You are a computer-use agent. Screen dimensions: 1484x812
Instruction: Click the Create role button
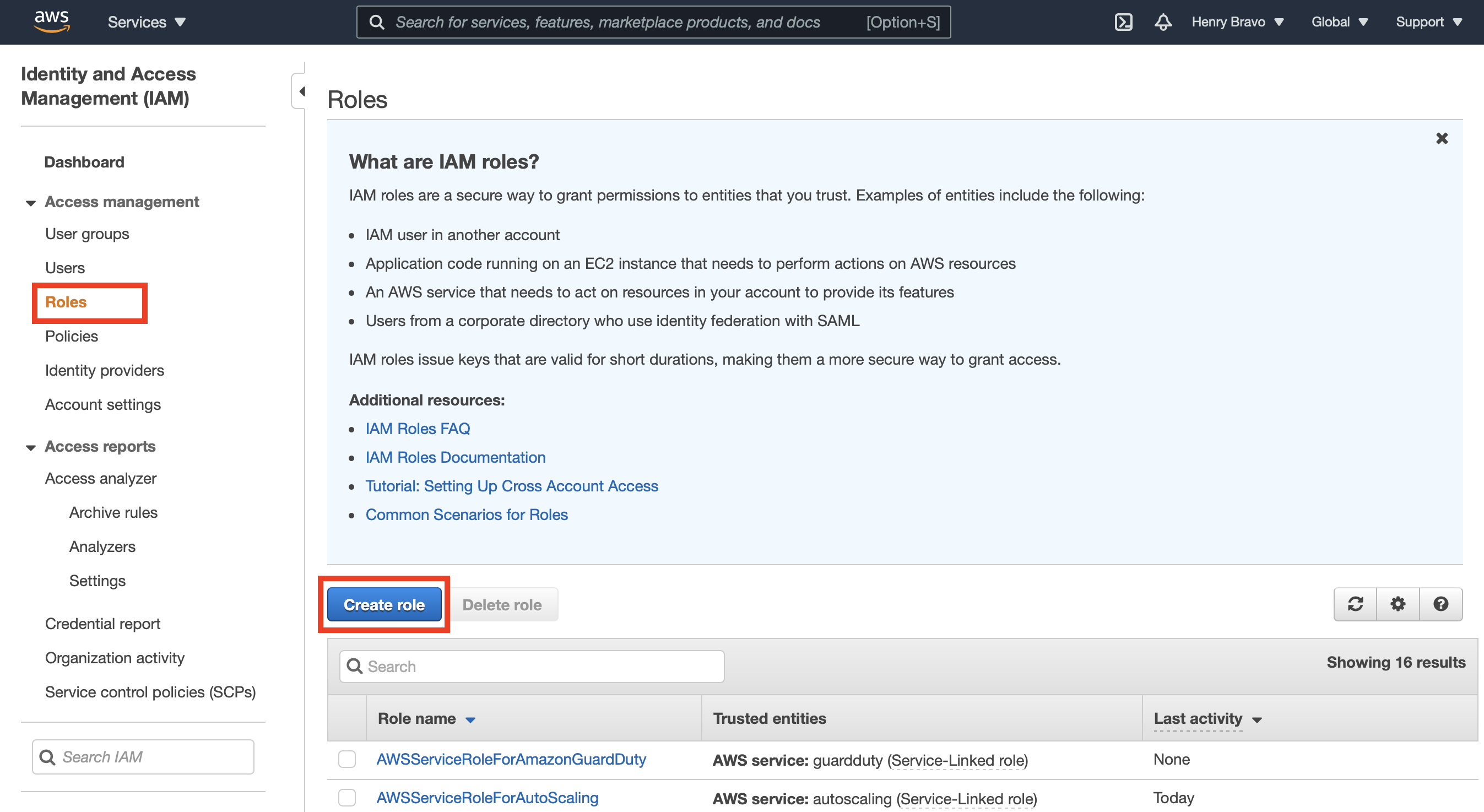384,604
